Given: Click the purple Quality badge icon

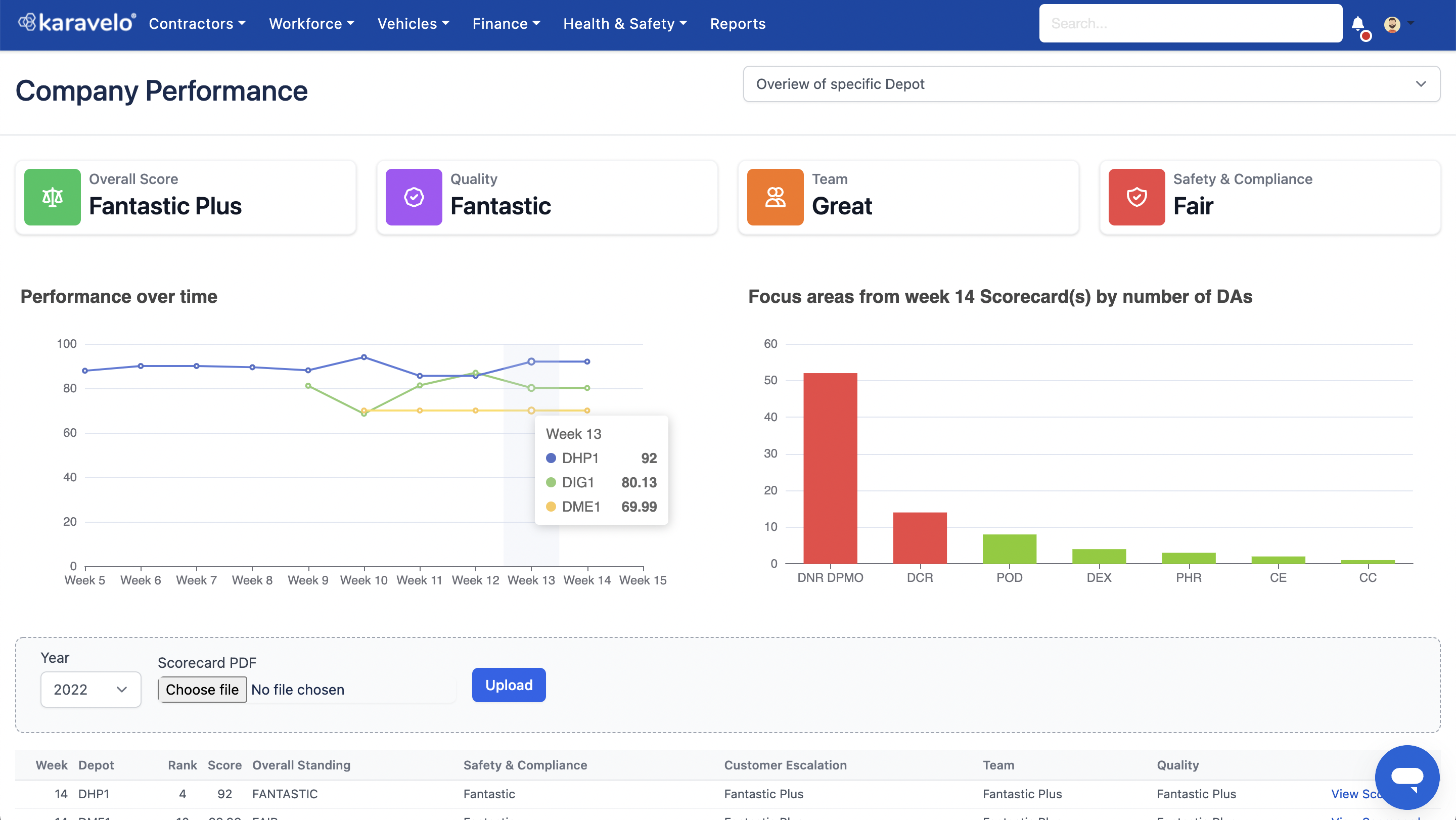Looking at the screenshot, I should (x=414, y=197).
